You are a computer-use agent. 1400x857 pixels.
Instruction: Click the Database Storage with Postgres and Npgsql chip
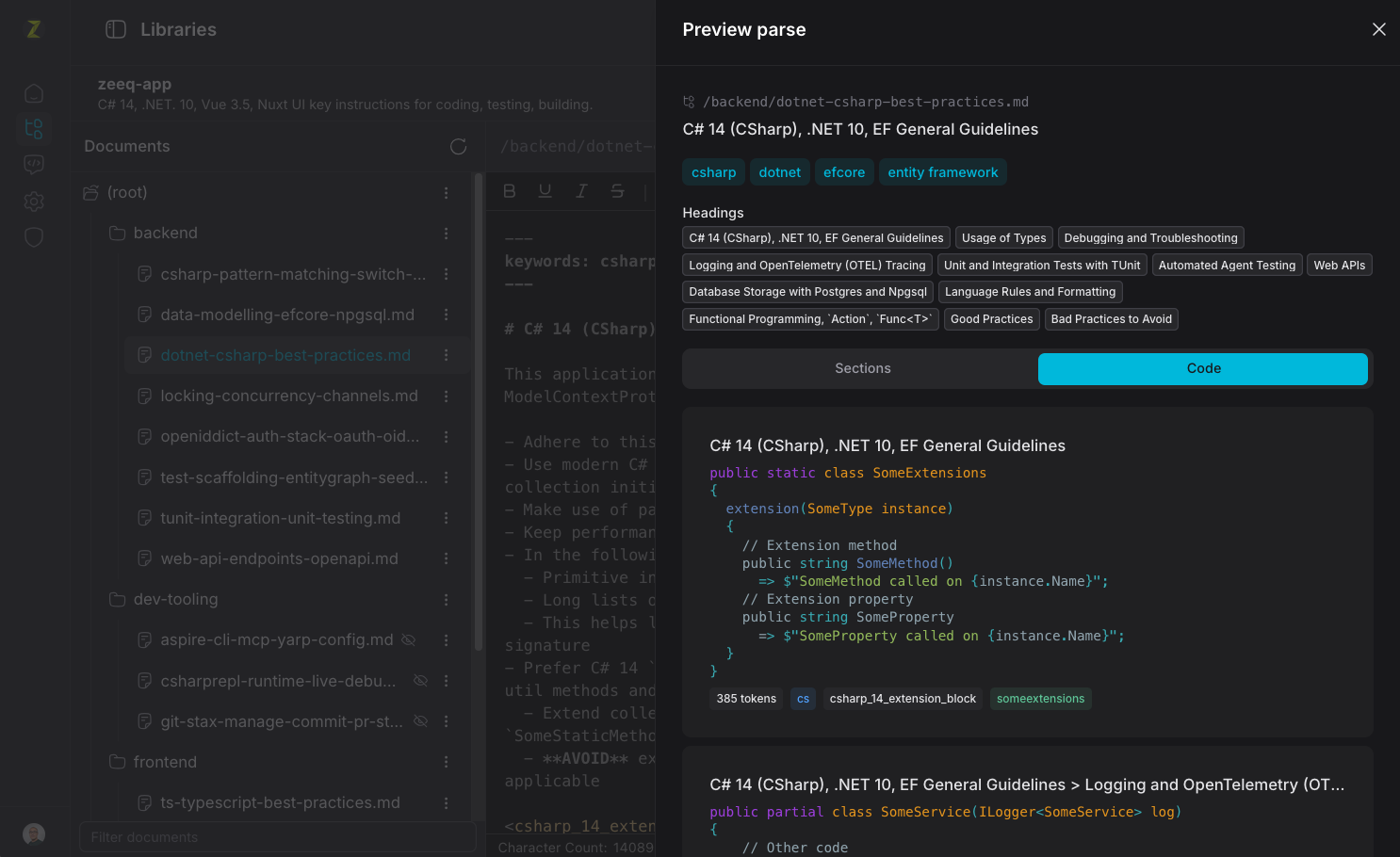pos(807,292)
